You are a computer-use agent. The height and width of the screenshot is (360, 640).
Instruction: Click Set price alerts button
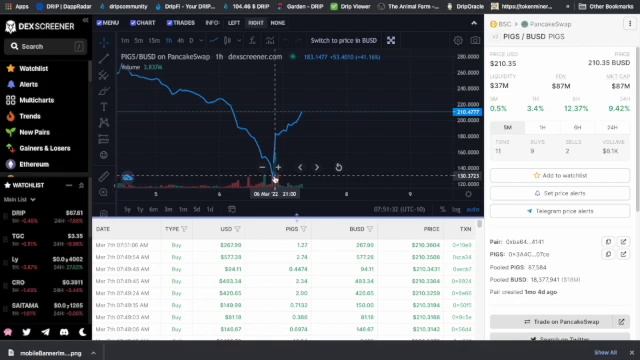560,193
